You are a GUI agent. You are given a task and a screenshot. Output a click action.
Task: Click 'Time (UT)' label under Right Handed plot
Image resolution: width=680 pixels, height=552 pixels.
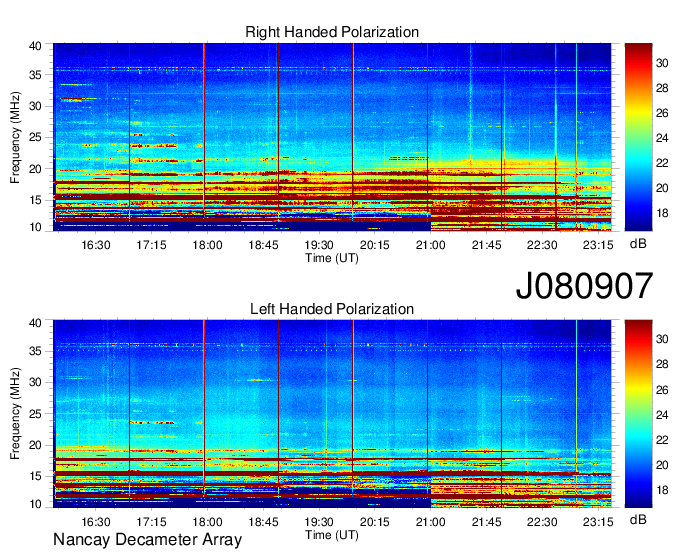[332, 258]
